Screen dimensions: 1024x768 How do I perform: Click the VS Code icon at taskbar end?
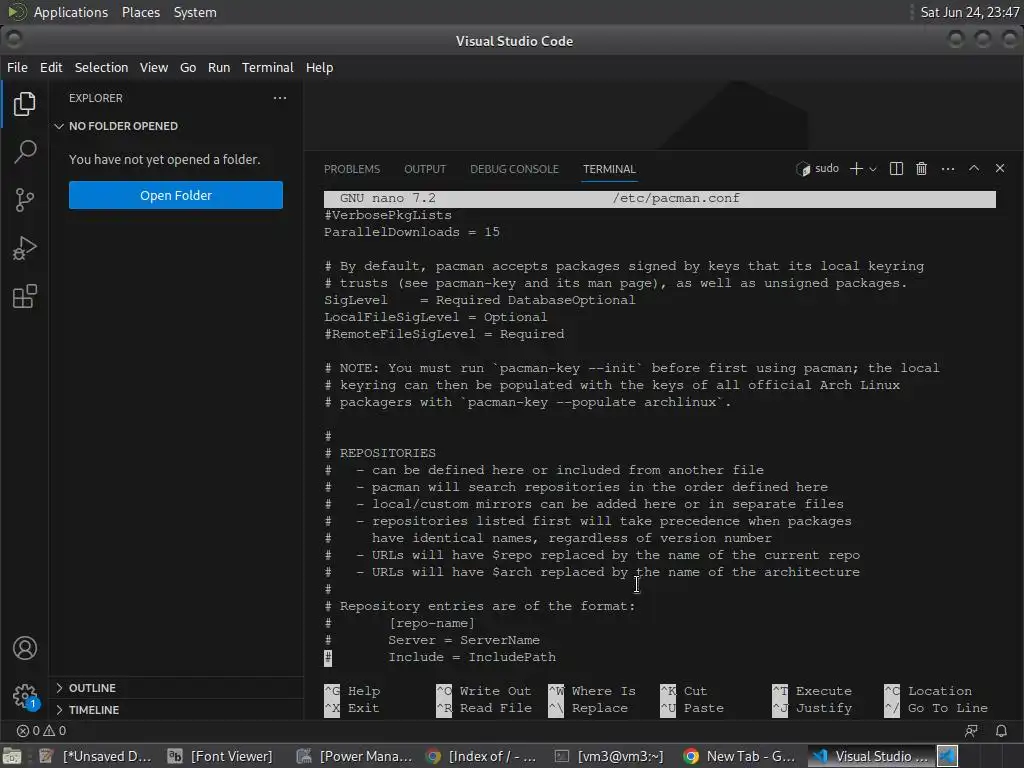[x=948, y=756]
